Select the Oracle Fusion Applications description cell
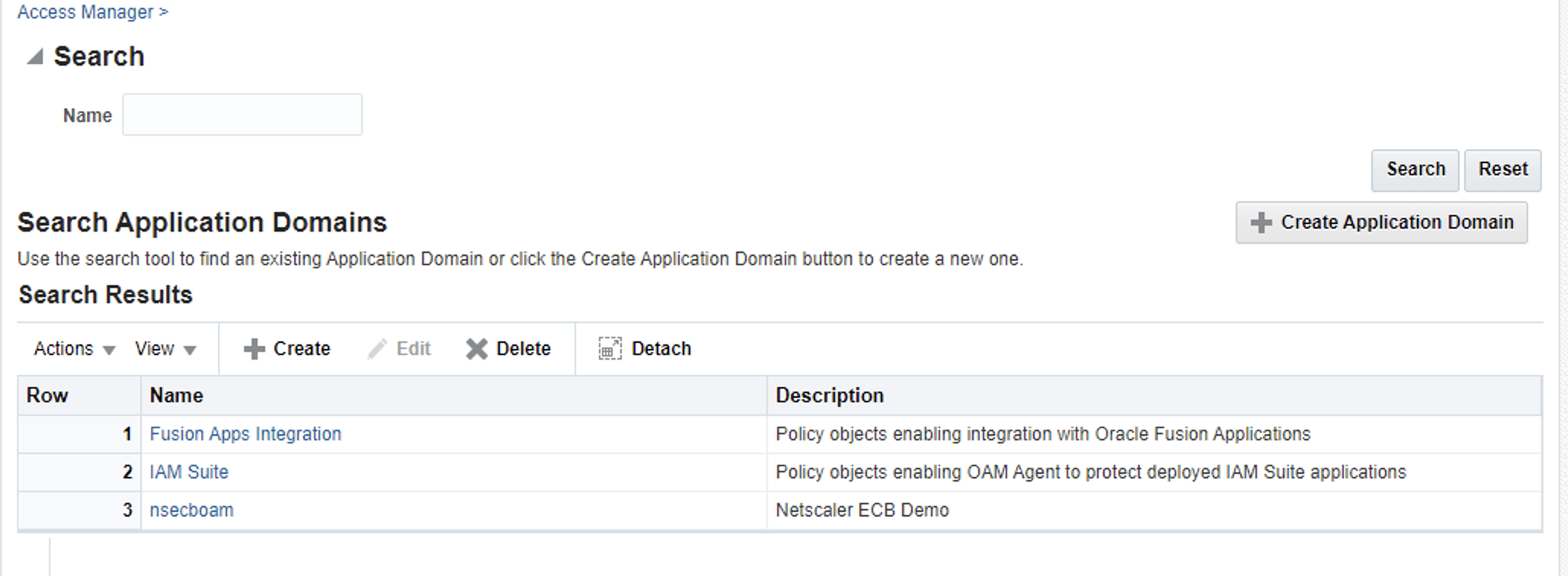The image size is (1568, 576). tap(1042, 434)
